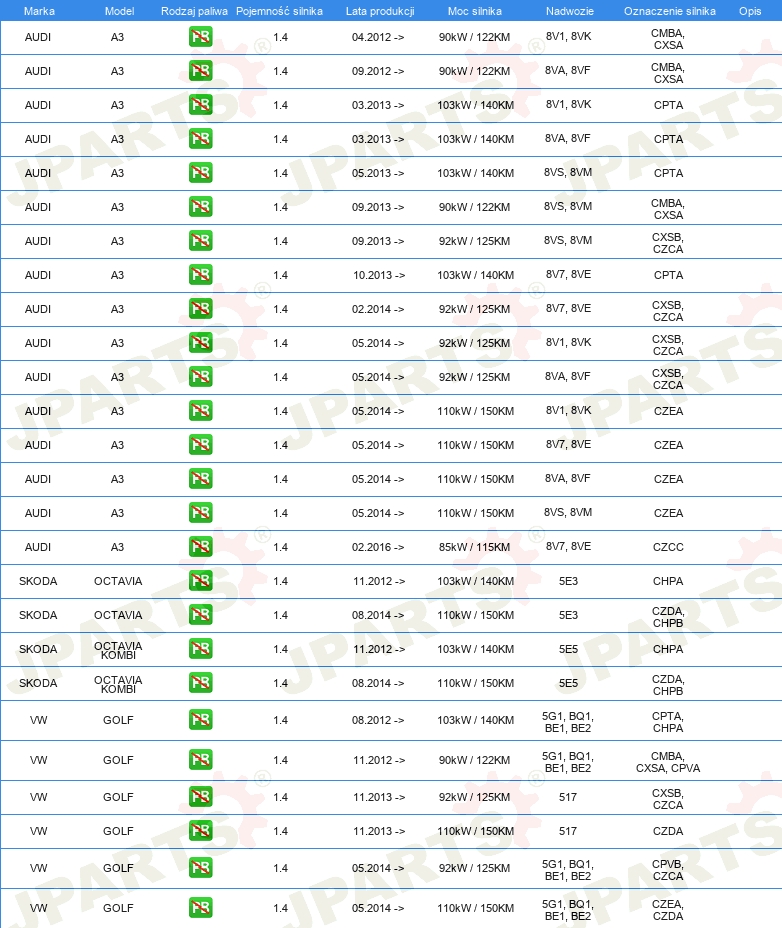Select 'SKODA' brand cell in Octavia 11.2012 5E3 row
The height and width of the screenshot is (928, 782).
point(38,581)
